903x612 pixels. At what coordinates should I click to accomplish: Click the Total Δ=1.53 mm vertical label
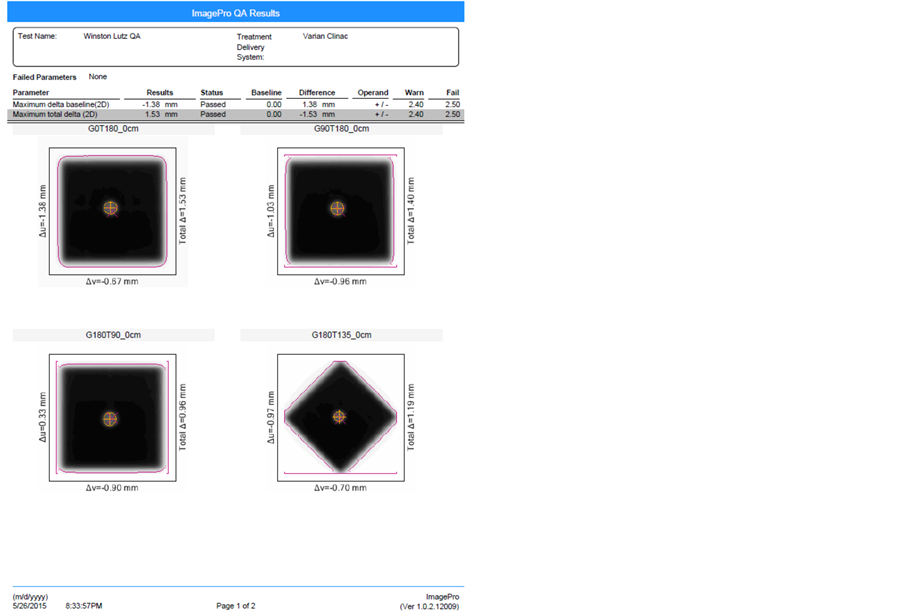click(183, 211)
